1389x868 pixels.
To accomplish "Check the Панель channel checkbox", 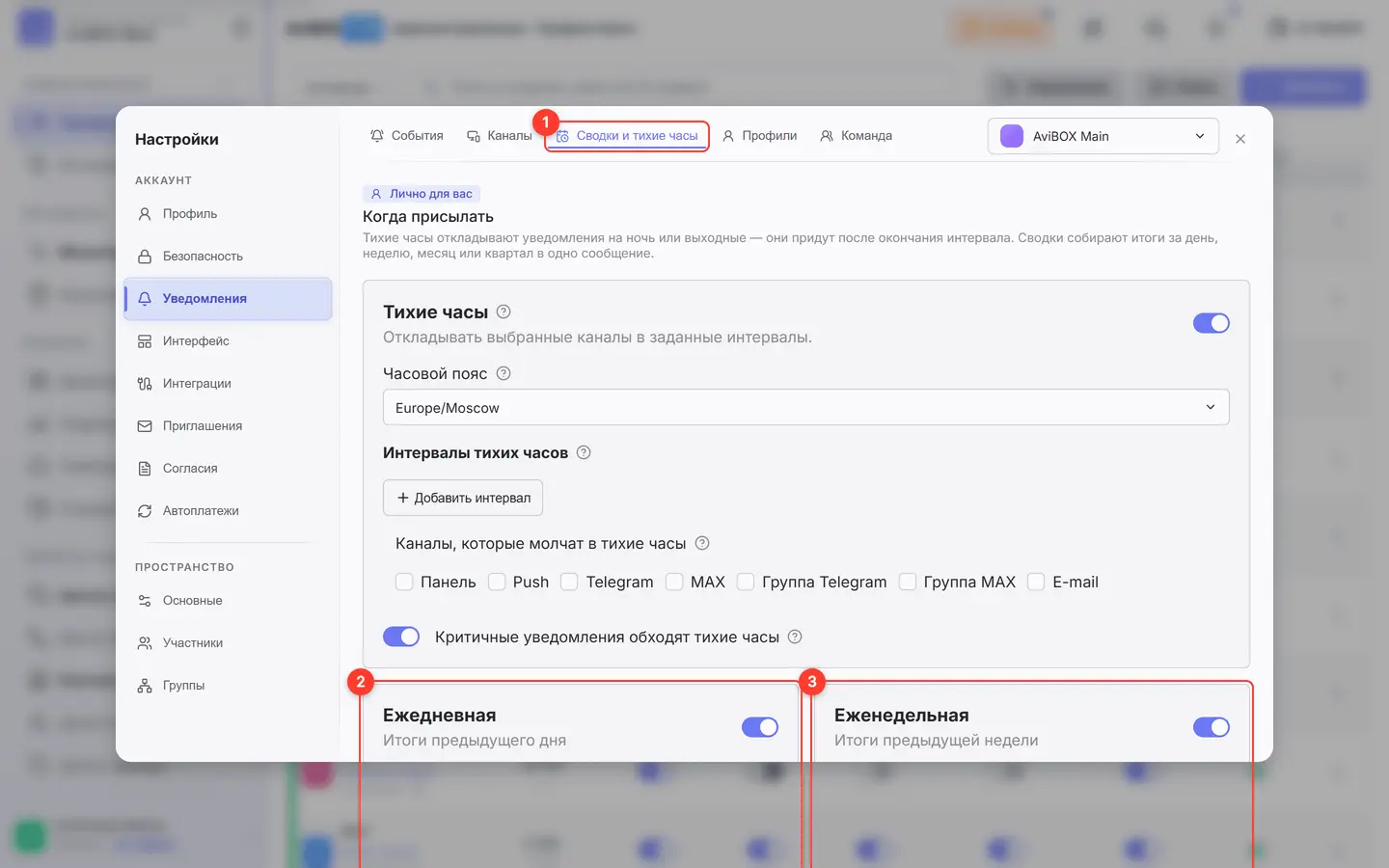I will click(404, 582).
